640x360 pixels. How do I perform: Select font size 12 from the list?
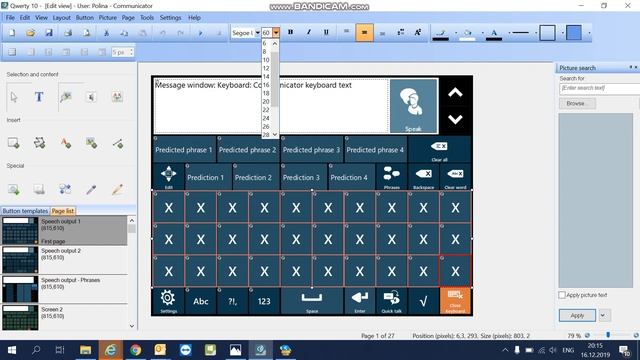coord(266,68)
